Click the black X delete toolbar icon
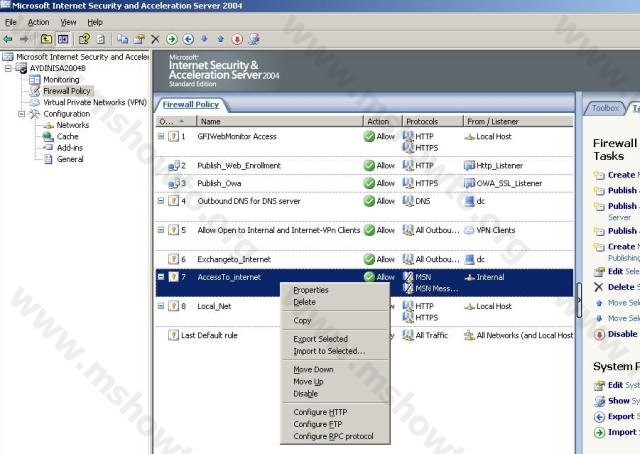 pyautogui.click(x=155, y=39)
